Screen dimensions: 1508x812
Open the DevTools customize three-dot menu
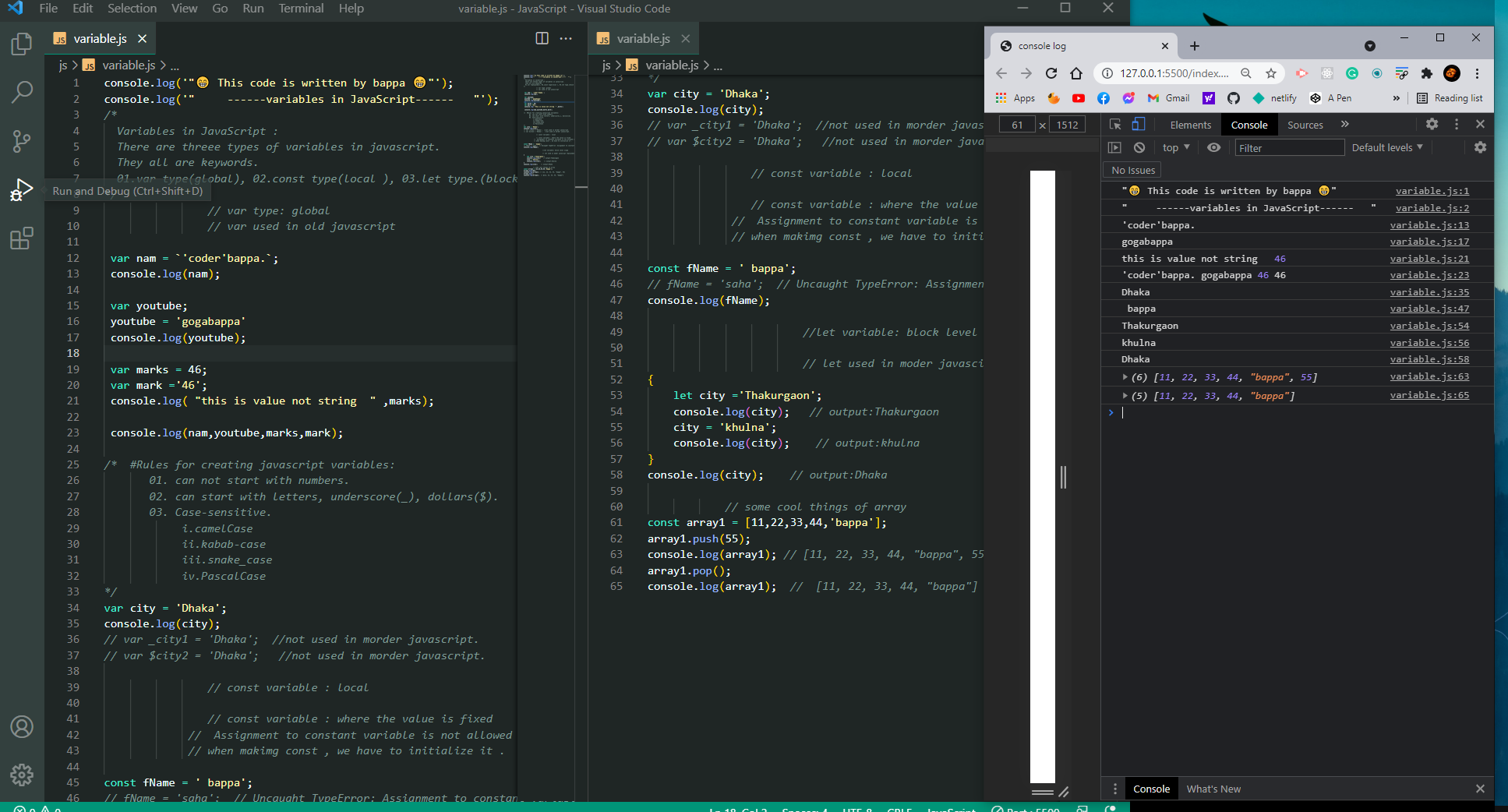click(1456, 124)
